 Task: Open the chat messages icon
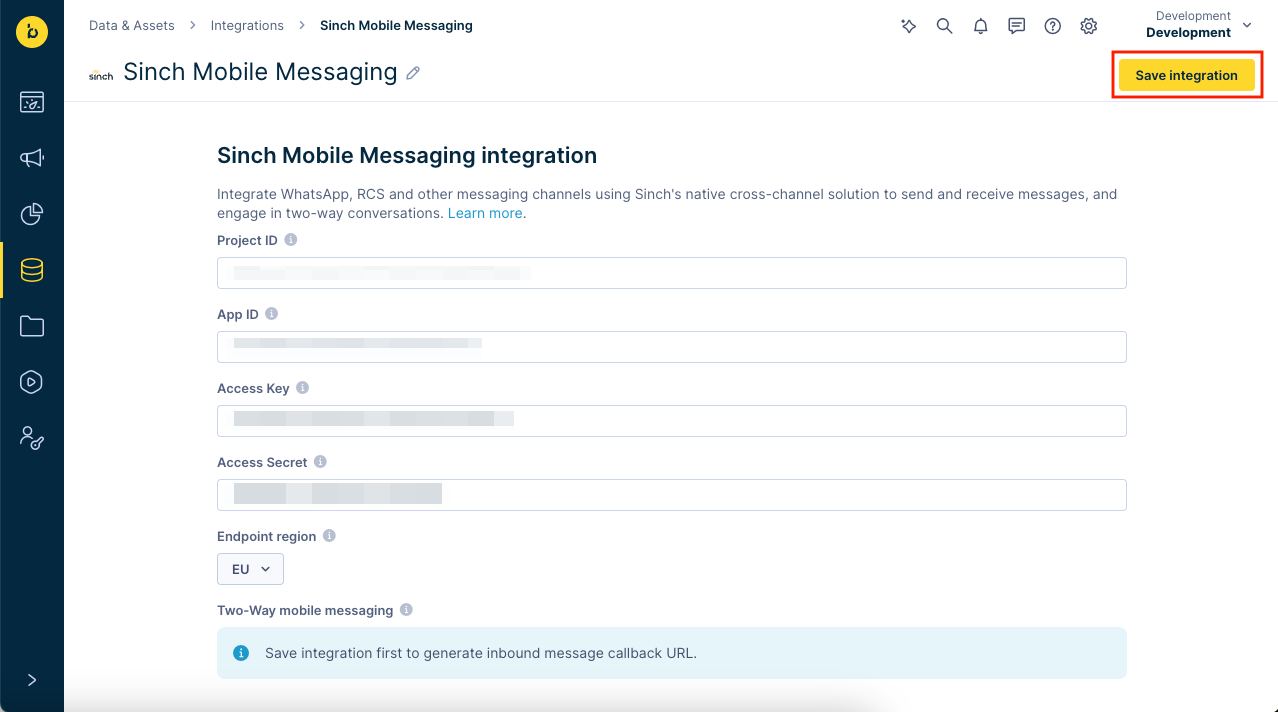(x=1017, y=26)
